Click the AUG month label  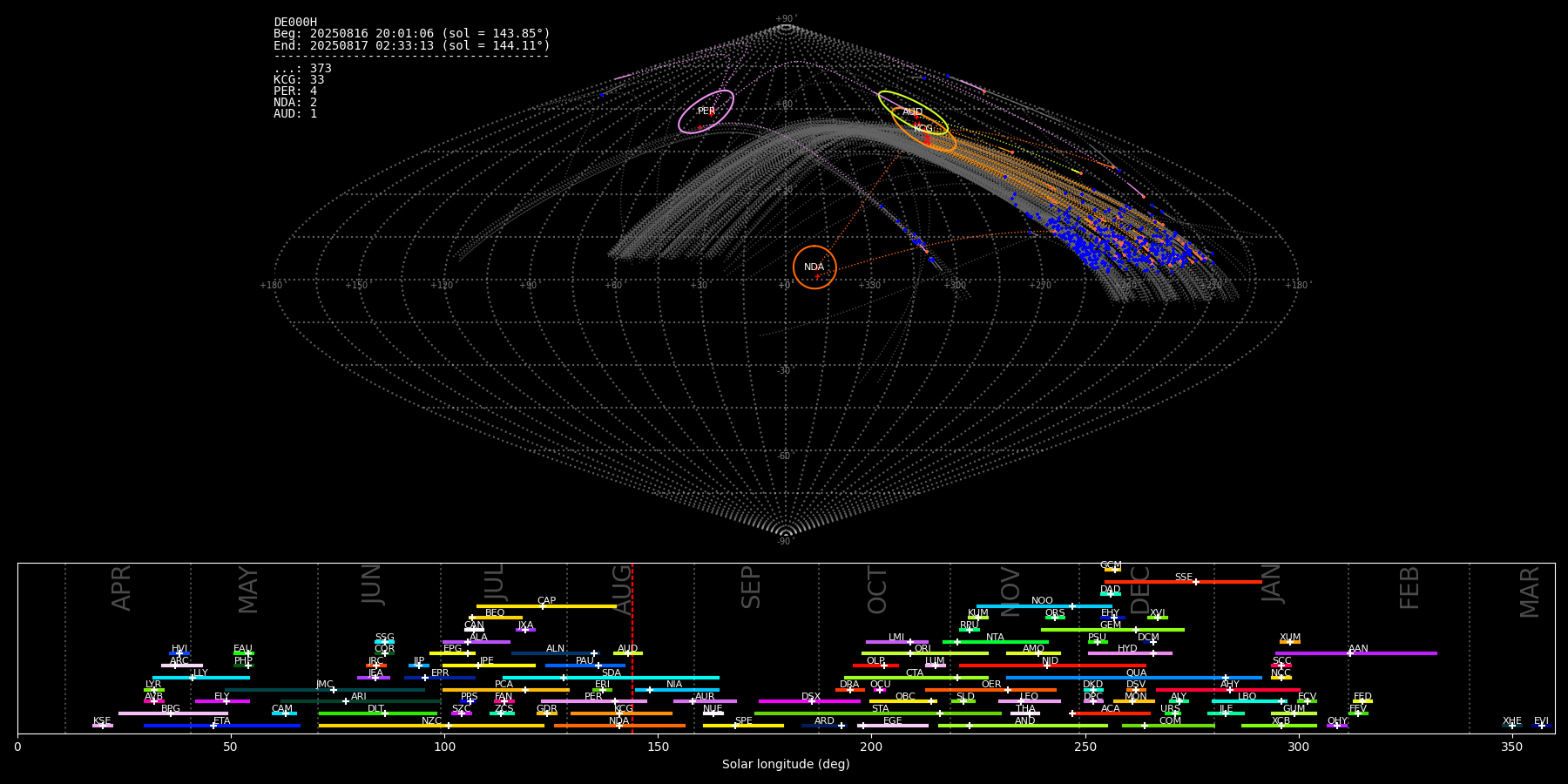(x=622, y=589)
